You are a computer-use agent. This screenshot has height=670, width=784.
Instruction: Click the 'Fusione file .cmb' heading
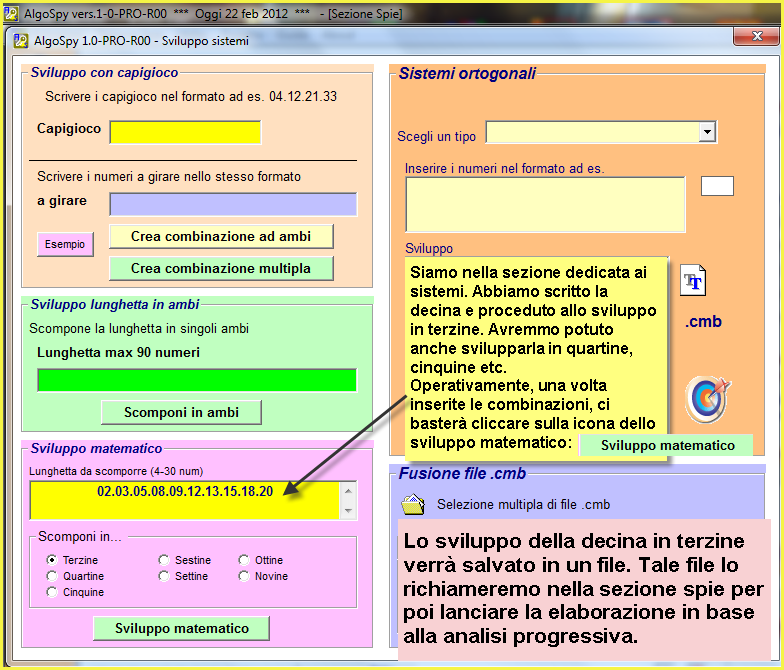[x=462, y=473]
